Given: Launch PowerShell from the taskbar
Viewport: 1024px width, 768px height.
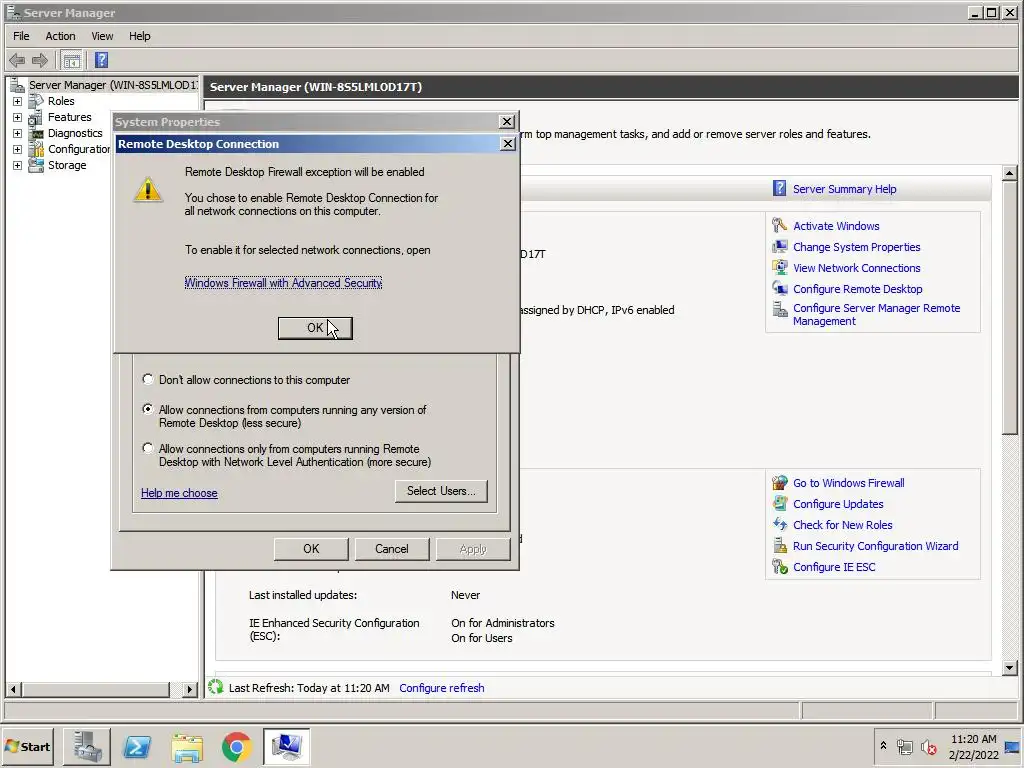Looking at the screenshot, I should coord(137,746).
